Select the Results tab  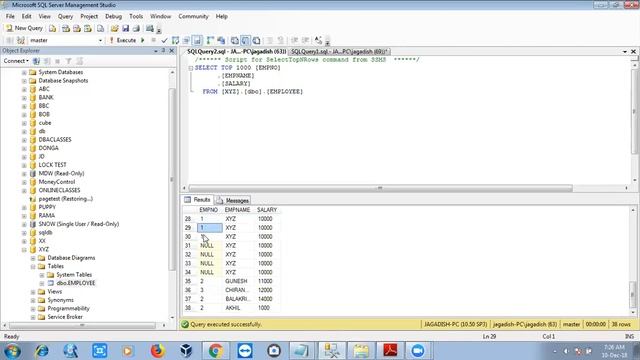click(x=198, y=200)
